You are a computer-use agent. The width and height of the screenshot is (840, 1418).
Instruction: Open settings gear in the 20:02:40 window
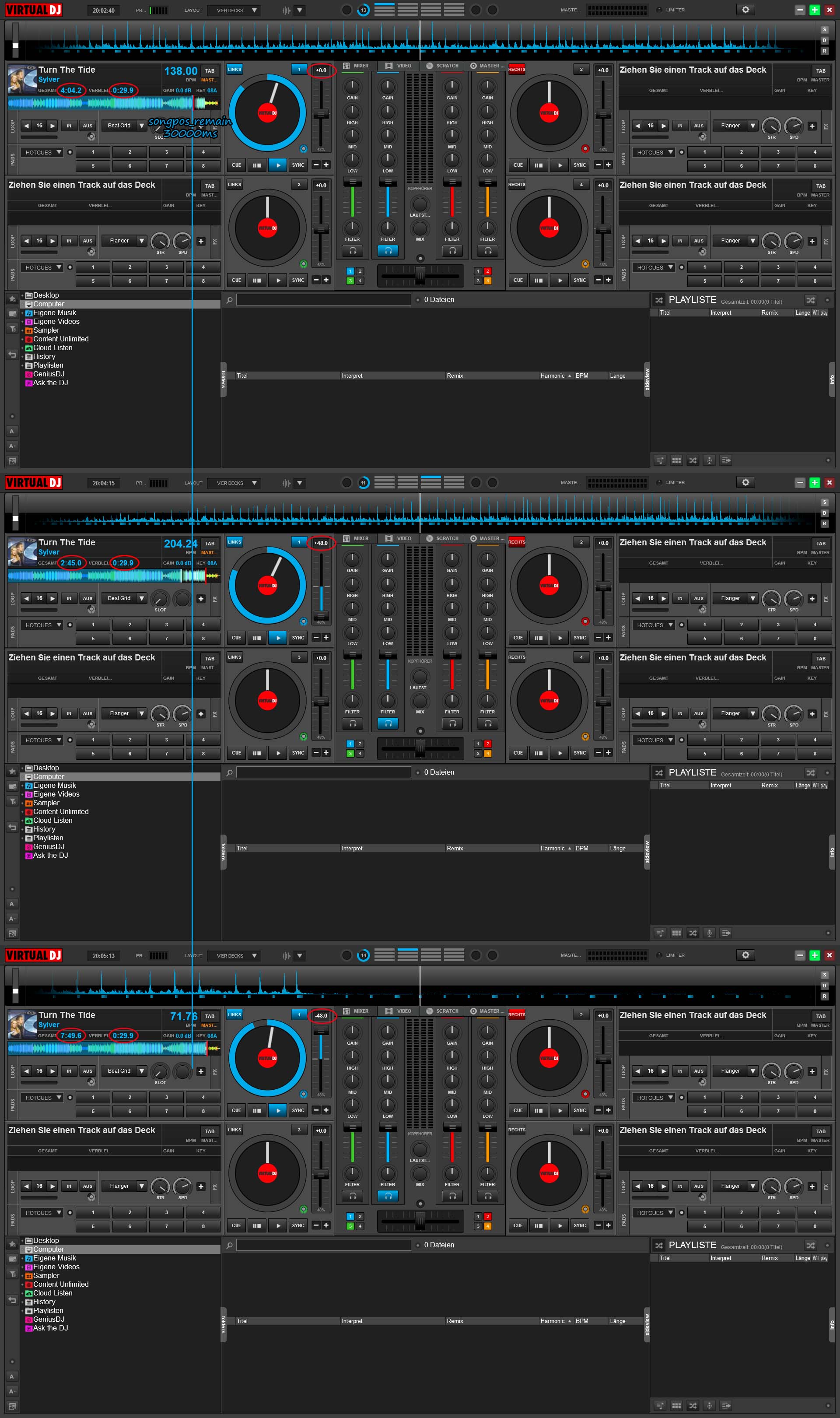click(745, 10)
